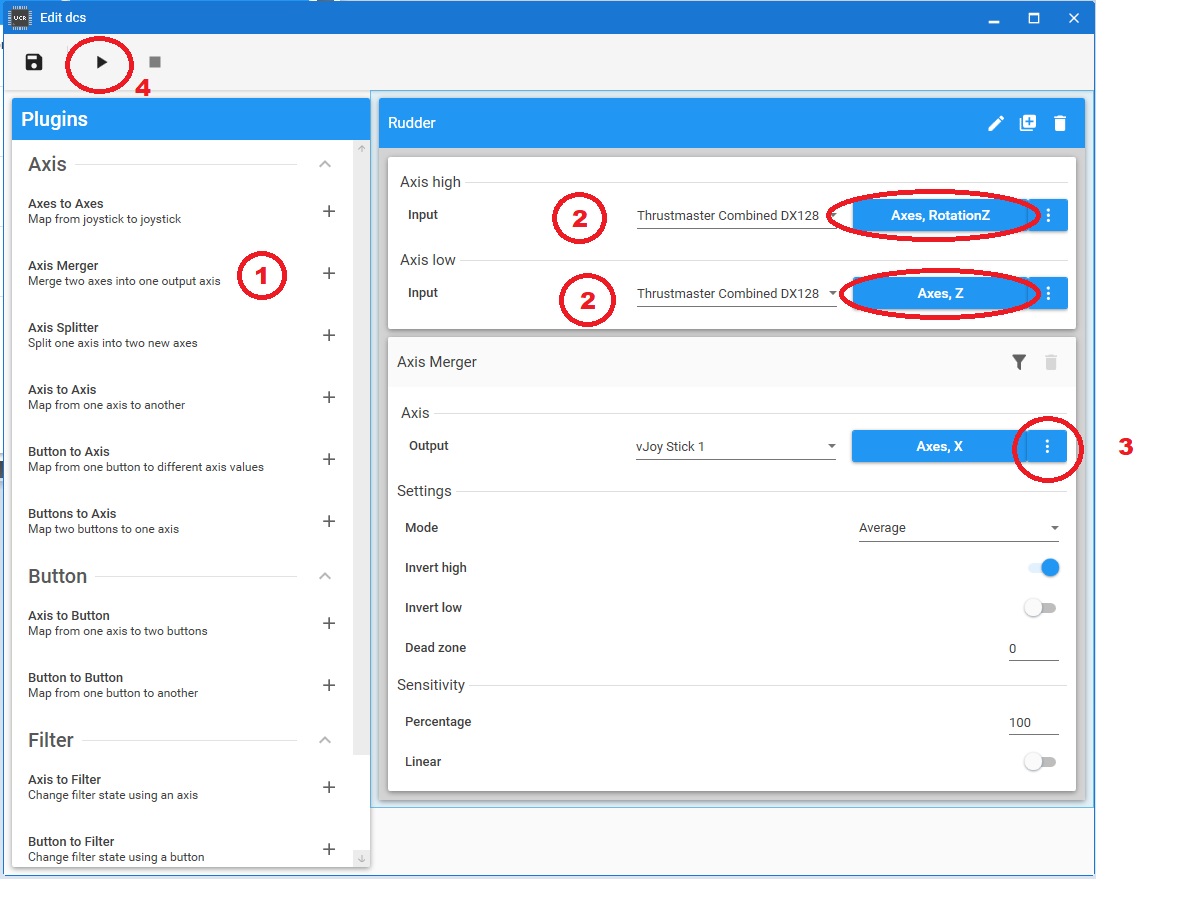Start the profile with the play button

[101, 62]
